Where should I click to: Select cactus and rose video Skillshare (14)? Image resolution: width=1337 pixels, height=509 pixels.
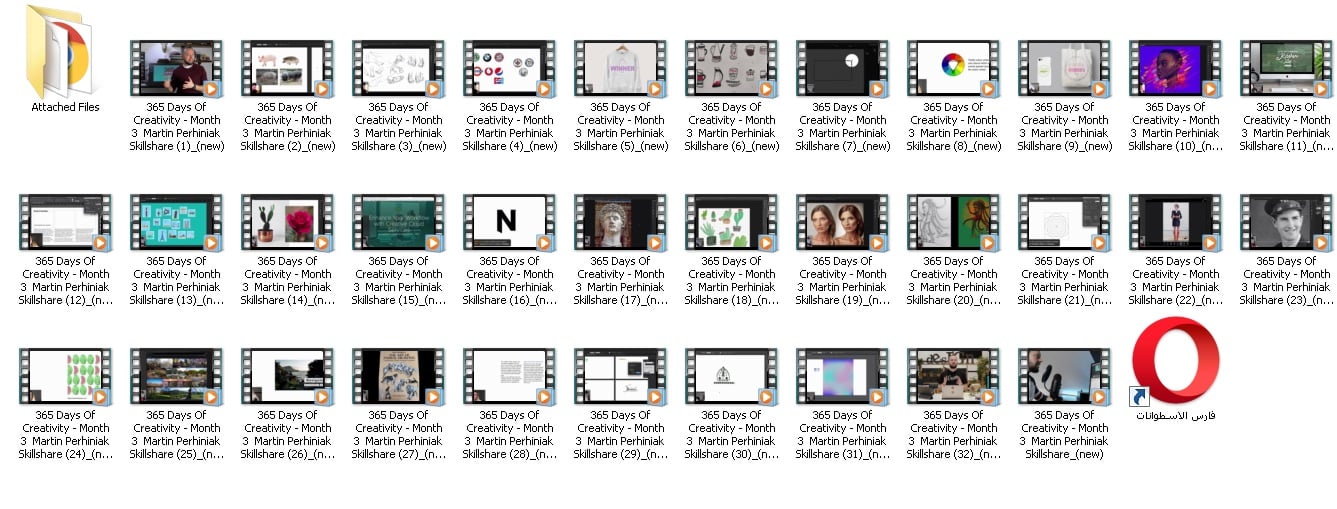[x=288, y=223]
